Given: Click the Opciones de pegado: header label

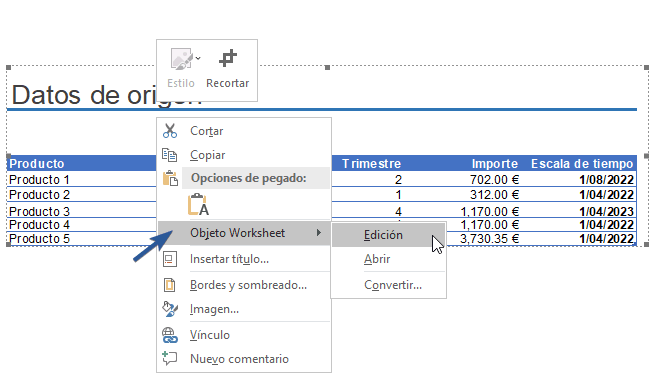Looking at the screenshot, I should (249, 178).
